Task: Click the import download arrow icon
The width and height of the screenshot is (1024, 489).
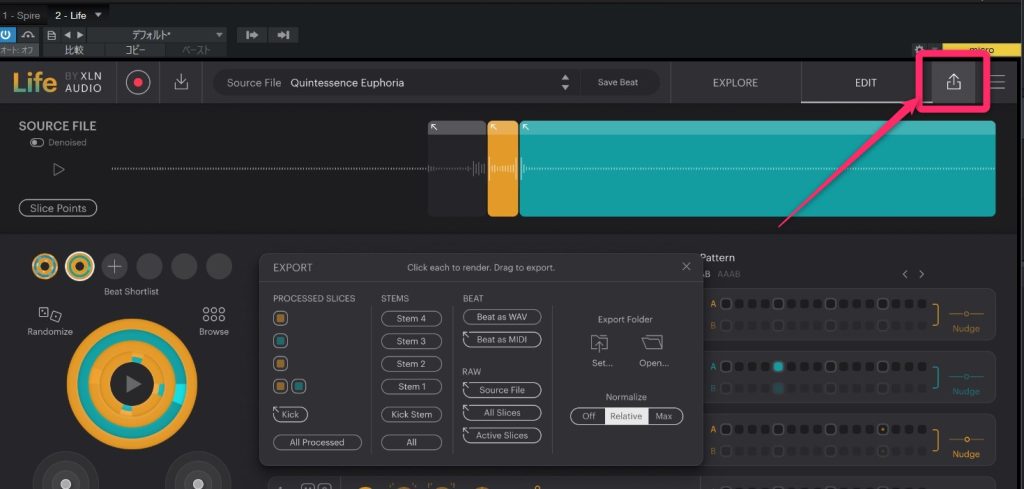Action: point(181,83)
